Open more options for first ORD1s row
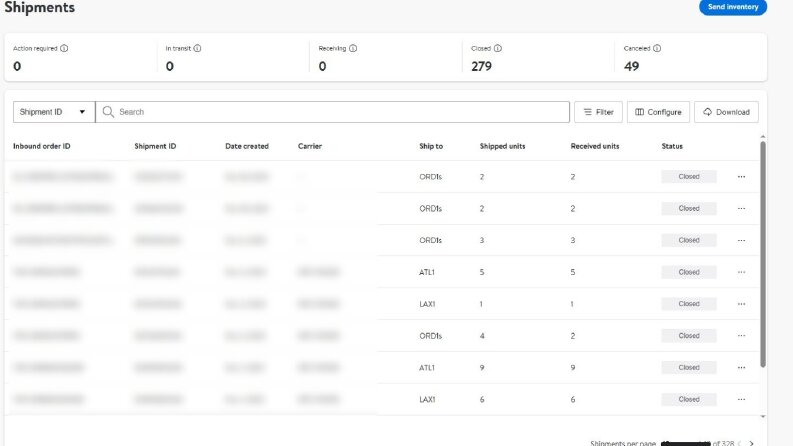 pyautogui.click(x=741, y=176)
